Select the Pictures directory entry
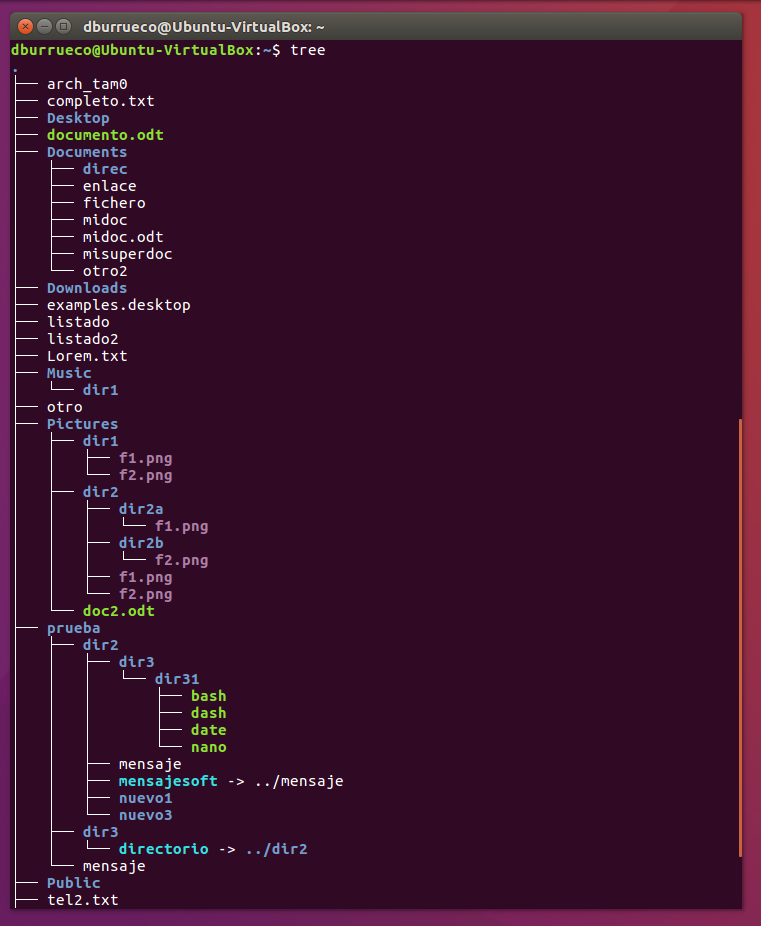 pos(82,424)
